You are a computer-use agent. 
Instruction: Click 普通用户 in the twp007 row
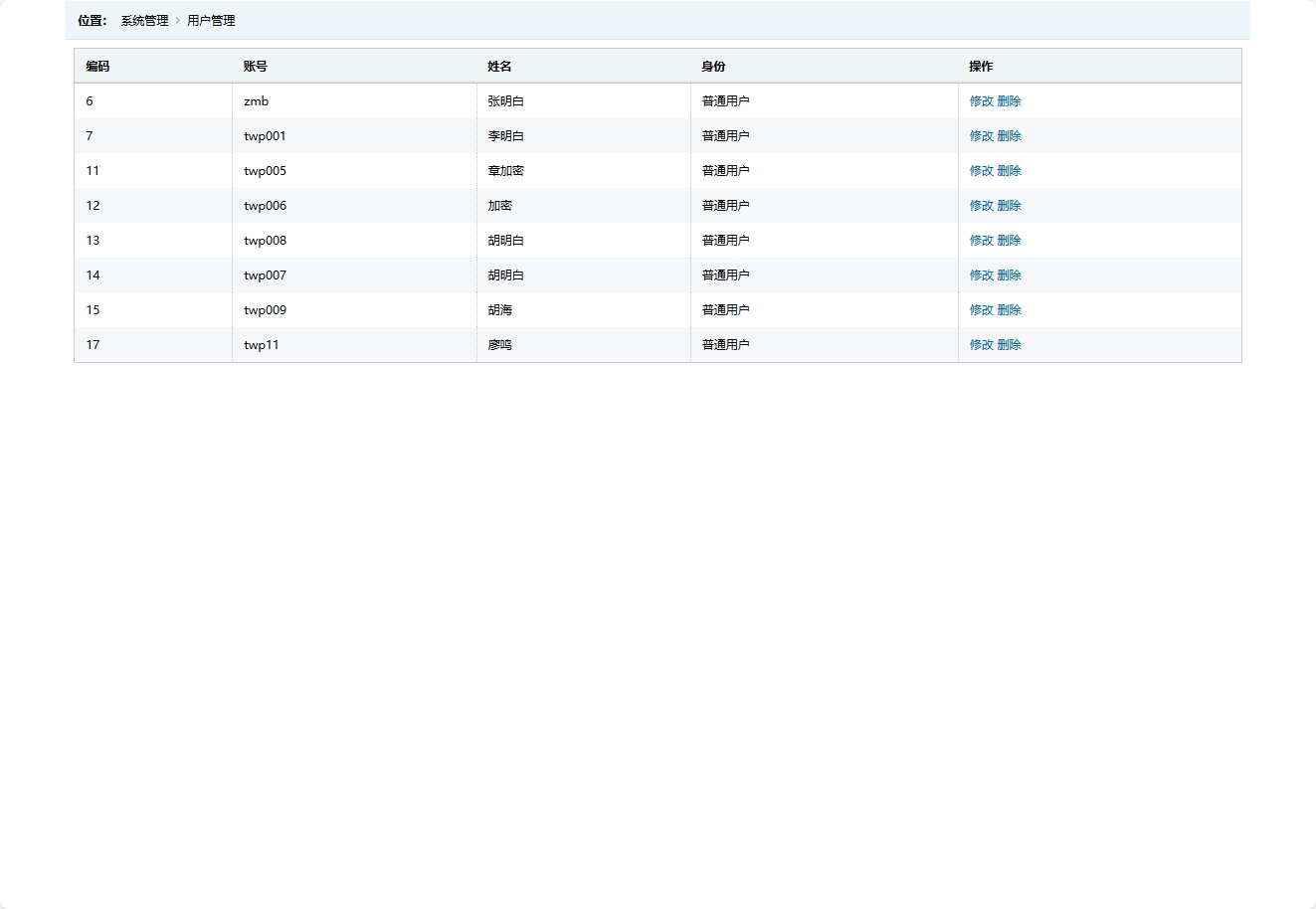click(x=725, y=275)
